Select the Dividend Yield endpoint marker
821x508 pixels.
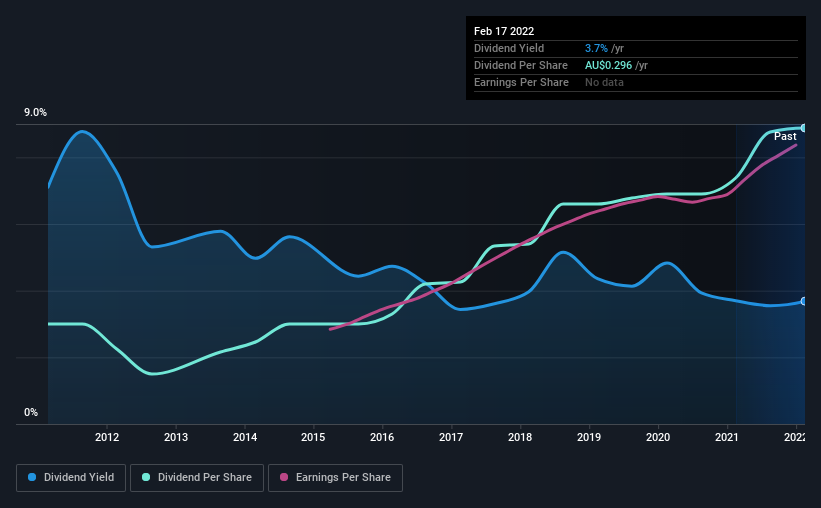804,301
